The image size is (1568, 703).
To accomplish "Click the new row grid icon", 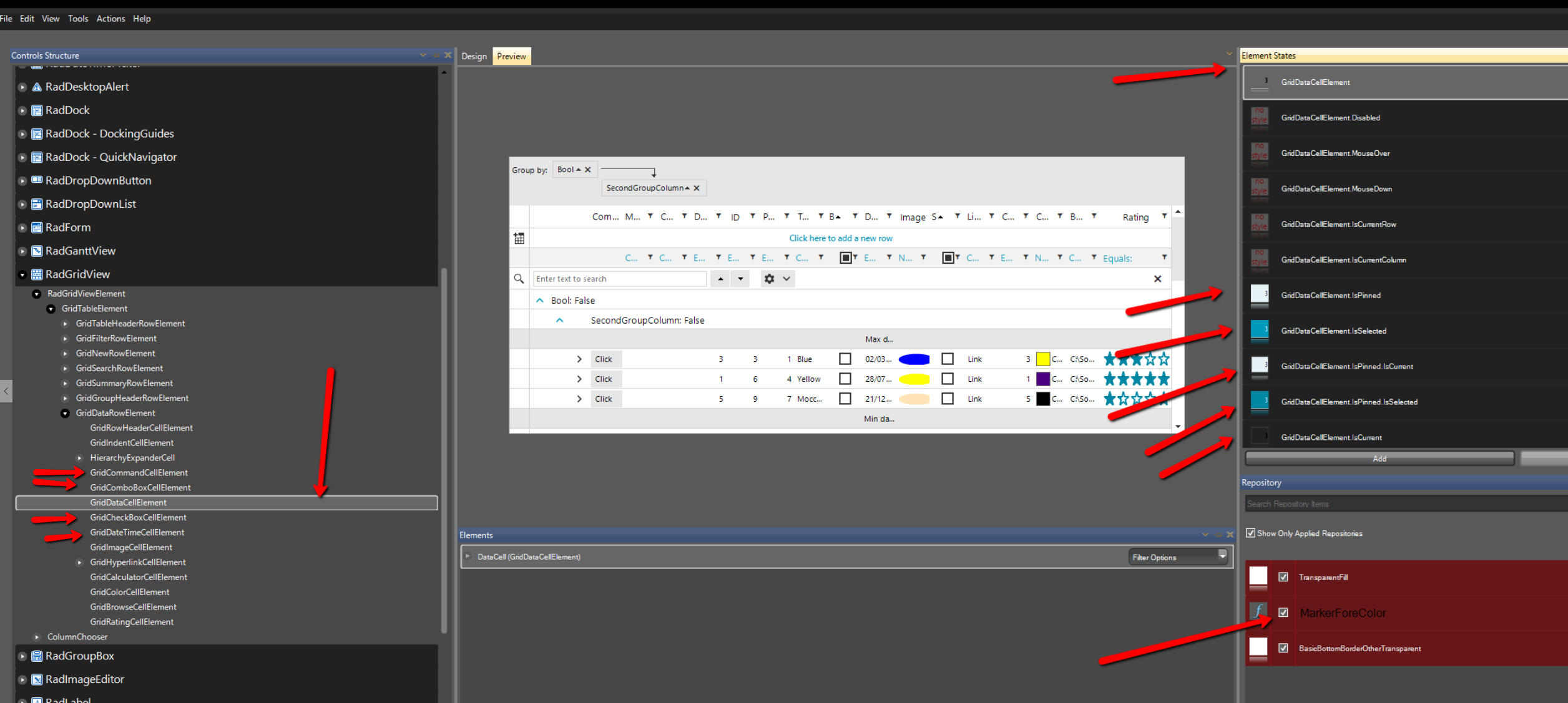I will coord(519,238).
